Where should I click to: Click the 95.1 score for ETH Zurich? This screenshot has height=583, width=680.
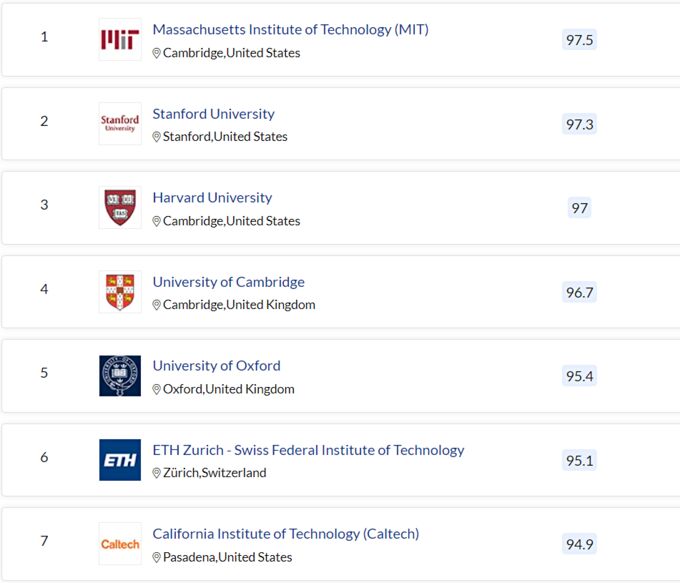tap(579, 460)
